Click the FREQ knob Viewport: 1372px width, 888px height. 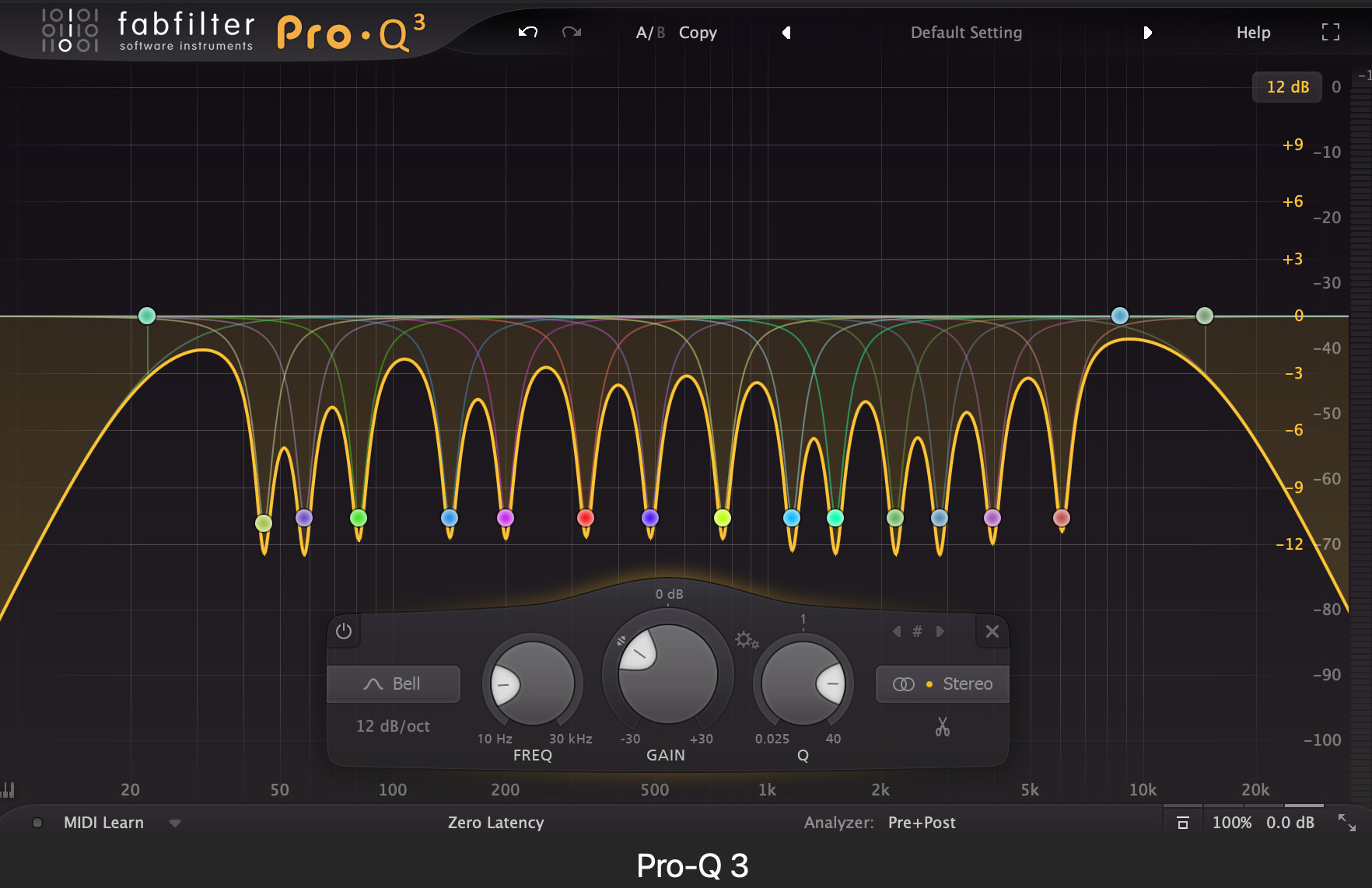(533, 683)
